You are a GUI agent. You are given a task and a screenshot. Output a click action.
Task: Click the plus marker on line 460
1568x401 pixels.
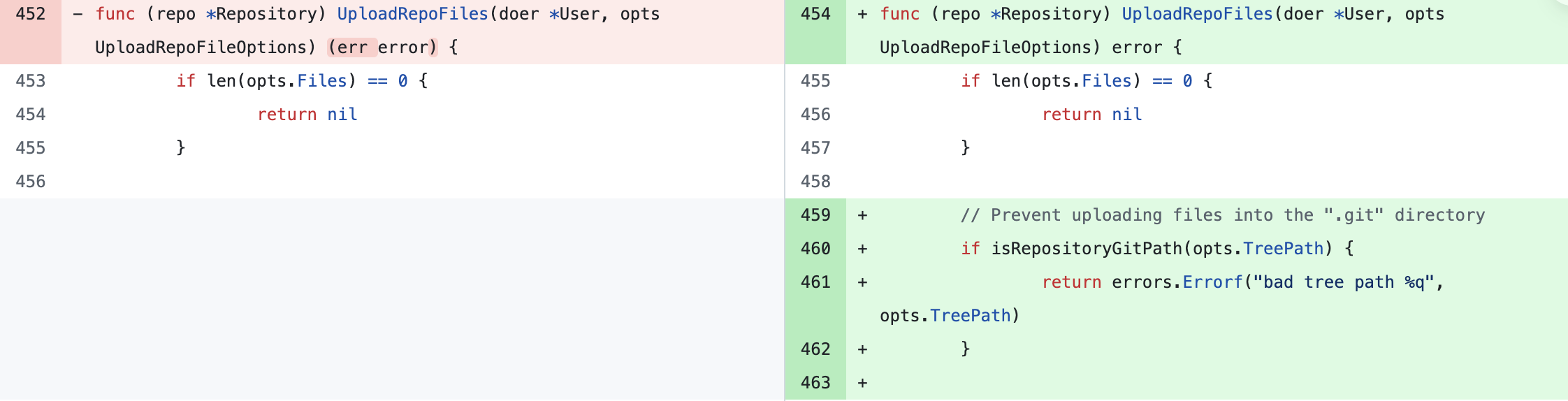pyautogui.click(x=863, y=249)
